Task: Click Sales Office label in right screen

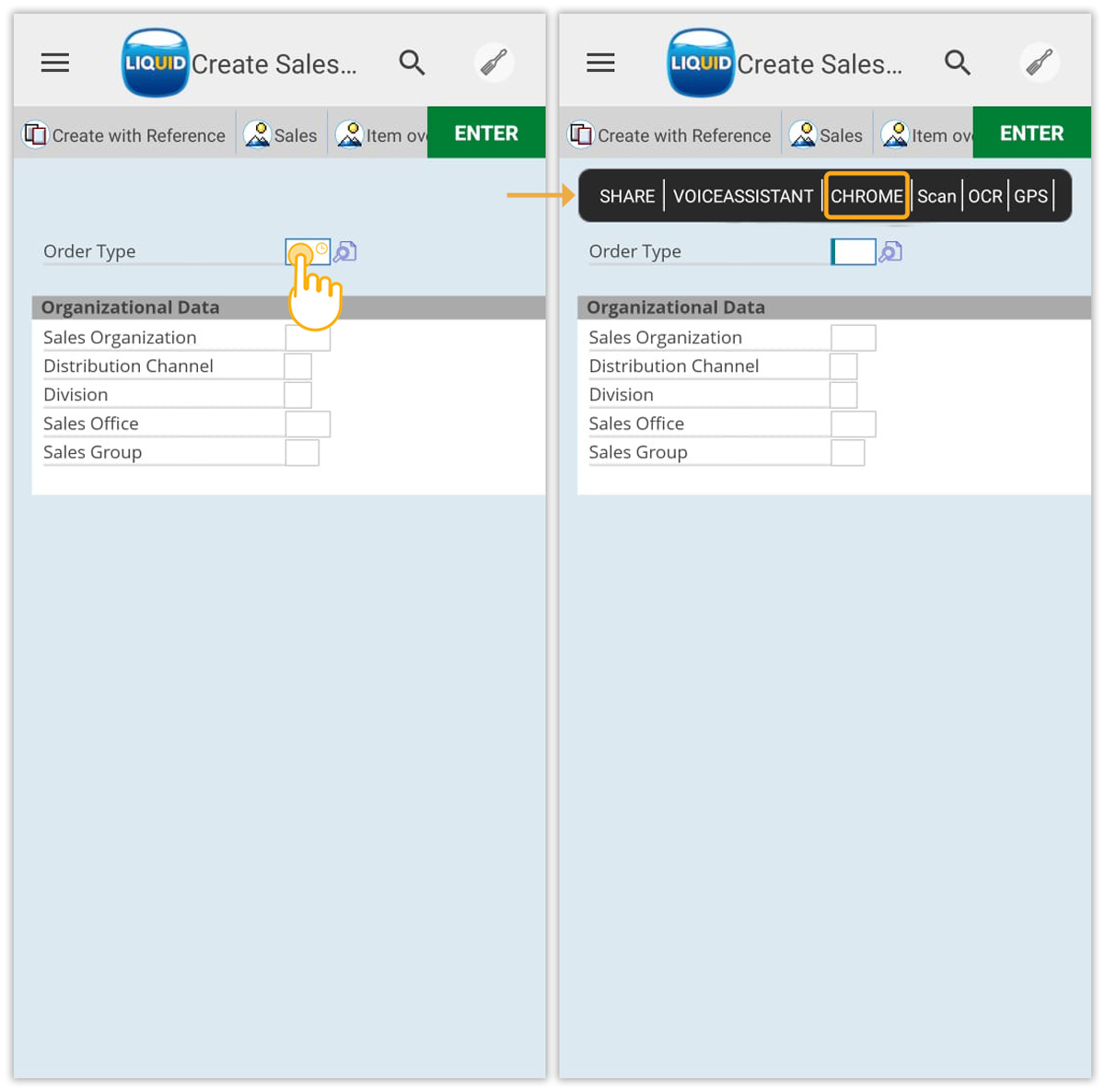Action: point(636,424)
